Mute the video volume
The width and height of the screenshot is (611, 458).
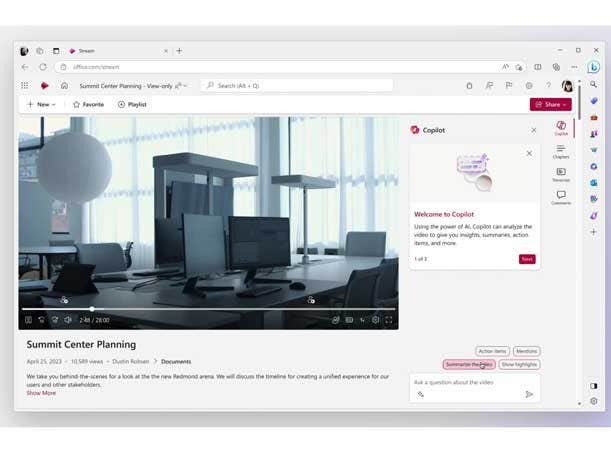pos(68,320)
